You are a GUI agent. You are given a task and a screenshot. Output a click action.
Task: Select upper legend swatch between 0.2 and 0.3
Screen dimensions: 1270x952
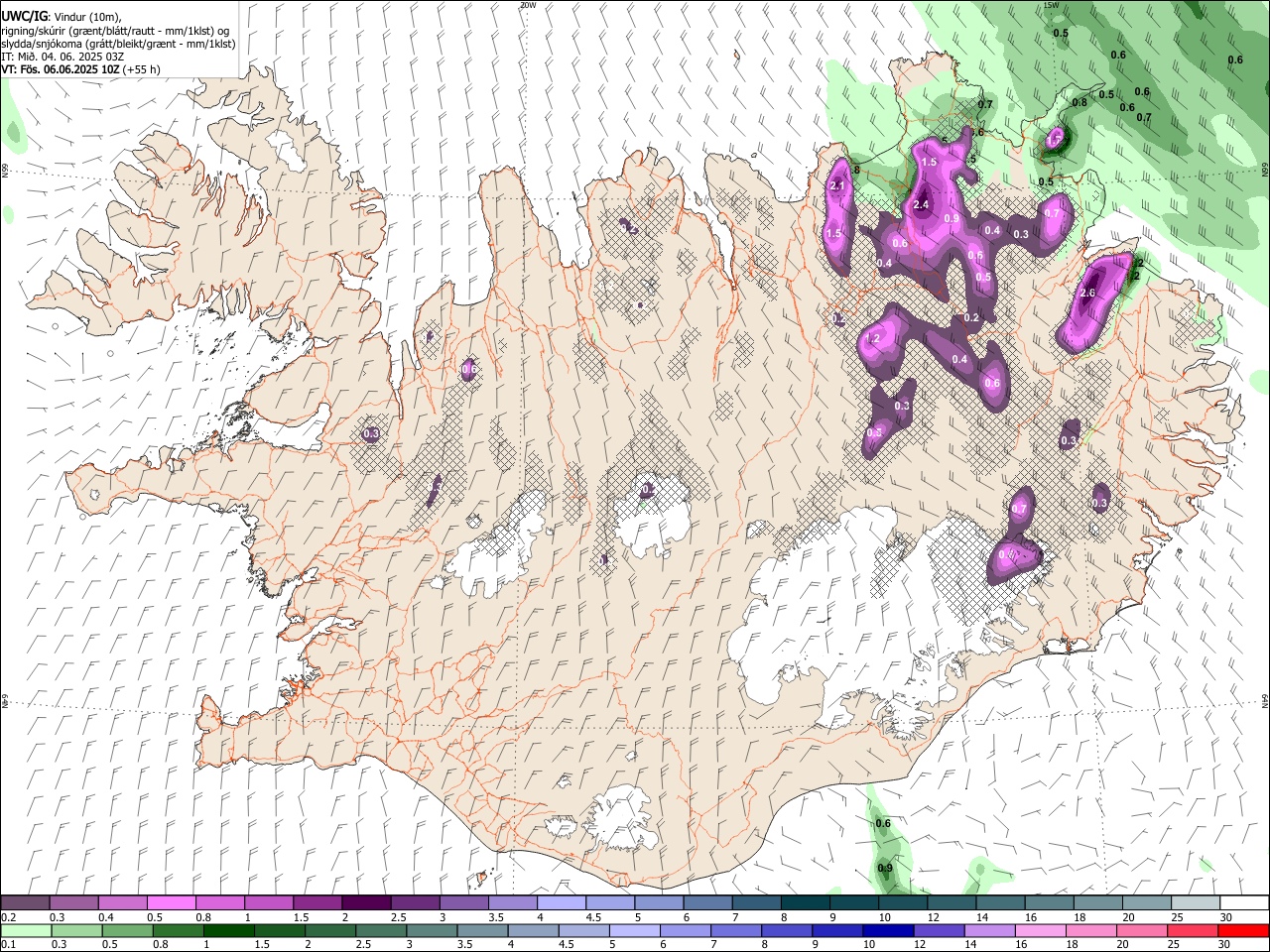[x=26, y=902]
